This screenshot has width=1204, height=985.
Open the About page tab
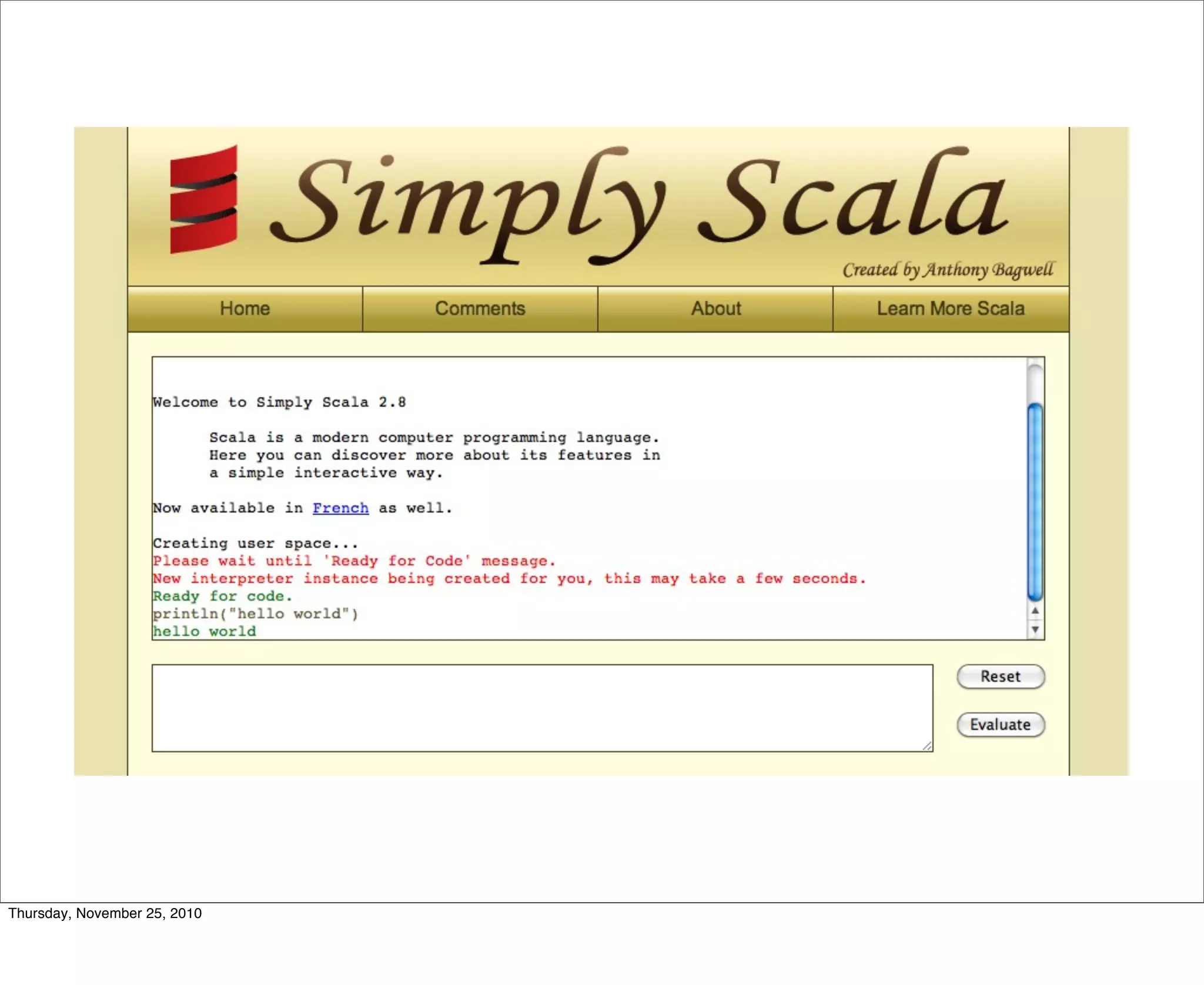[715, 309]
